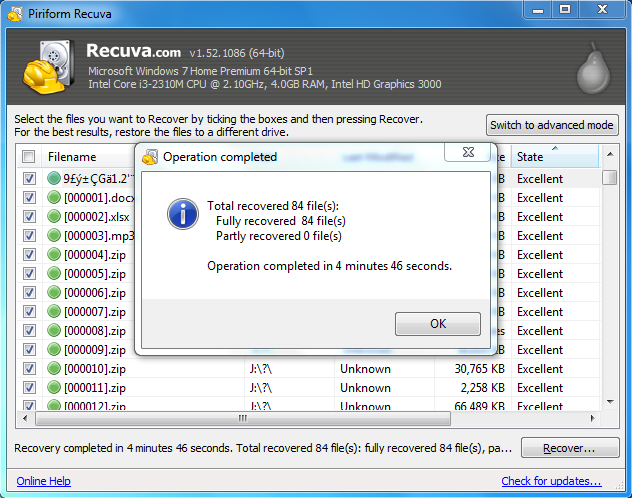Click Excellent state of [000005].zip
632x498 pixels.
(540, 274)
